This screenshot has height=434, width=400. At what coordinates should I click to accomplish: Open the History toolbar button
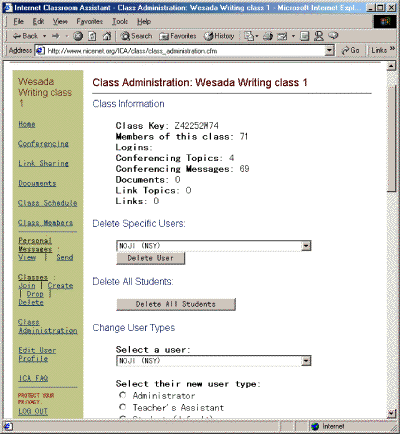pos(219,36)
